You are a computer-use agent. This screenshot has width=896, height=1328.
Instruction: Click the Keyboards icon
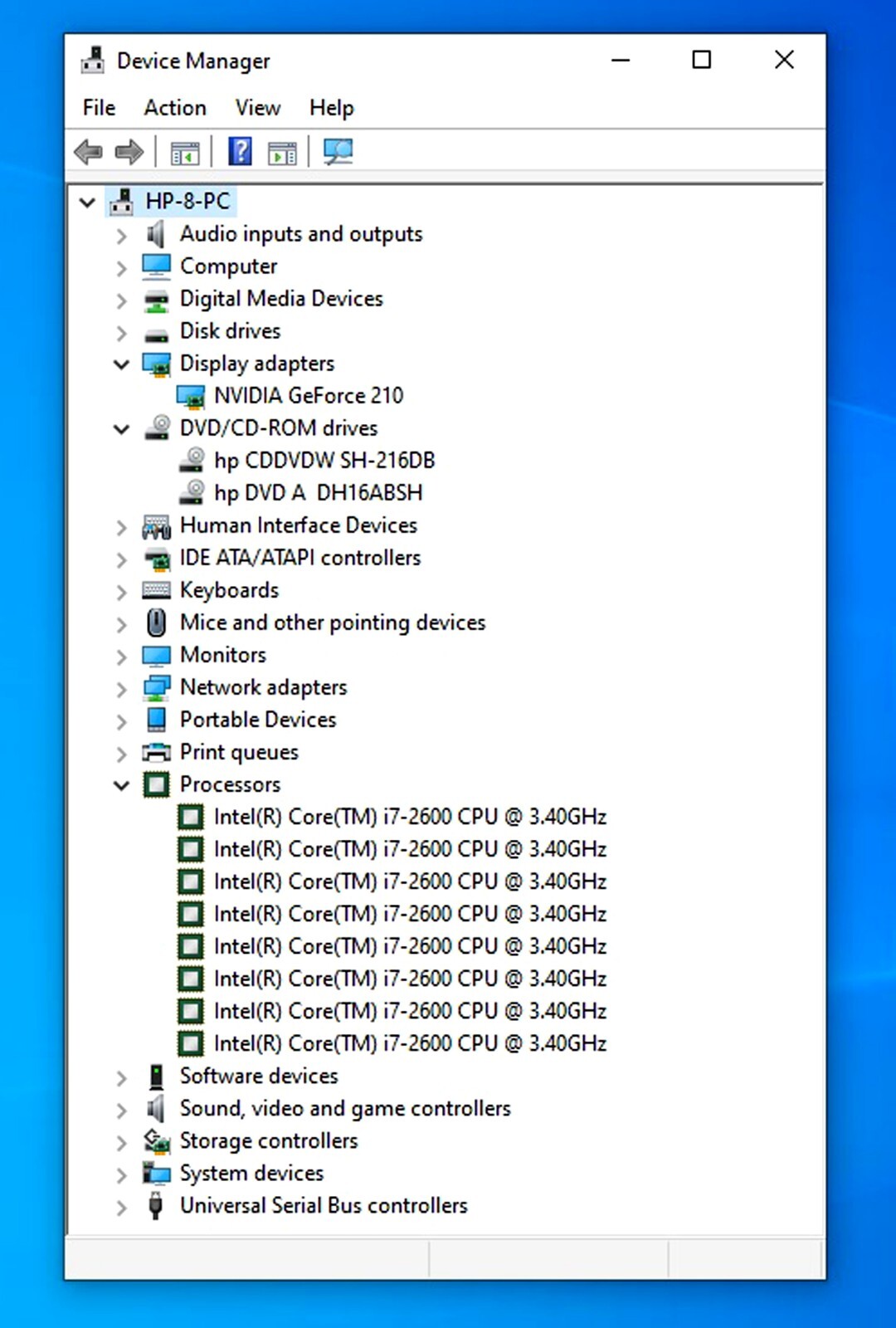tap(156, 590)
